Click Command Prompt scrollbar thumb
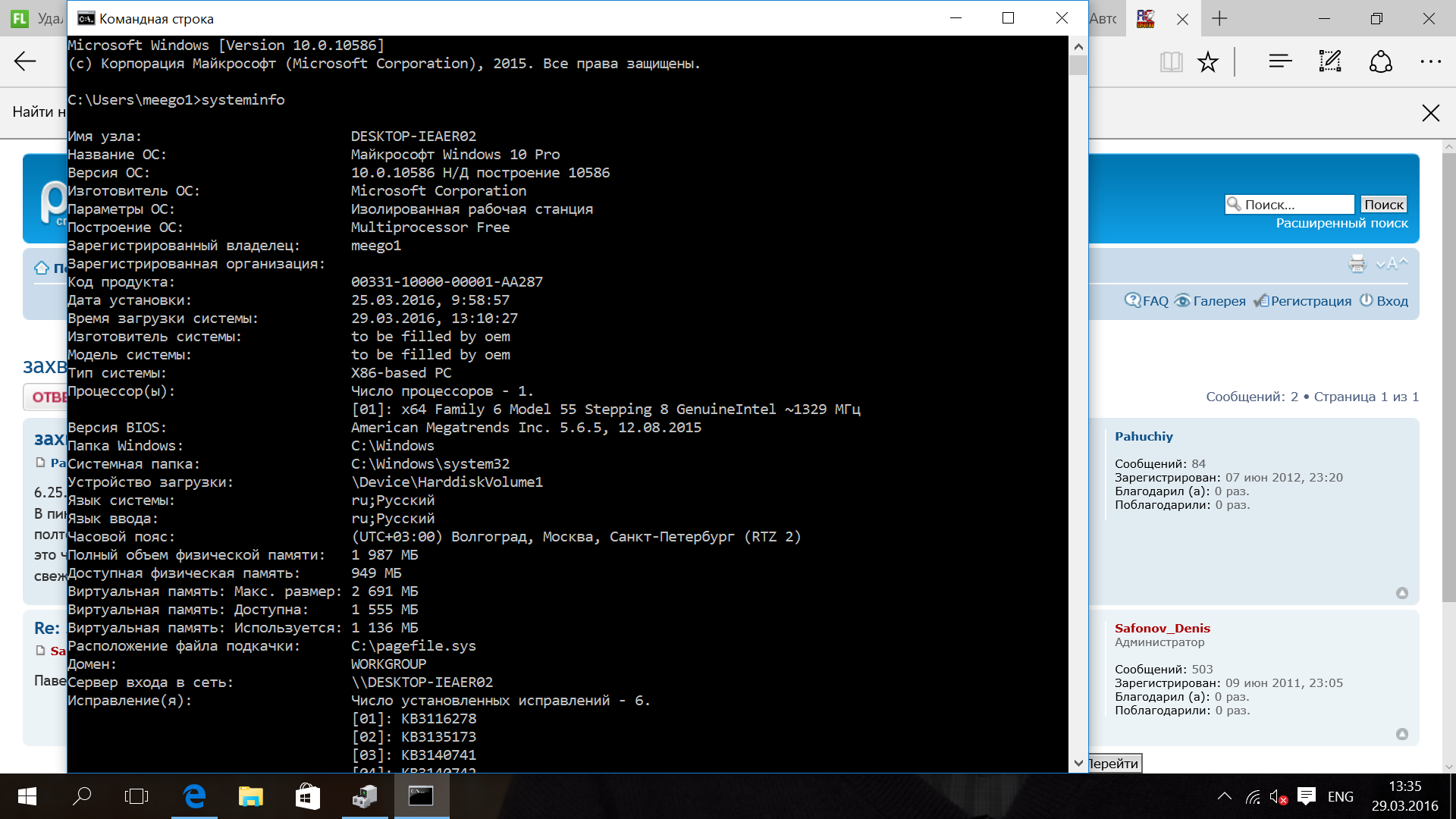This screenshot has height=819, width=1456. pos(1078,65)
